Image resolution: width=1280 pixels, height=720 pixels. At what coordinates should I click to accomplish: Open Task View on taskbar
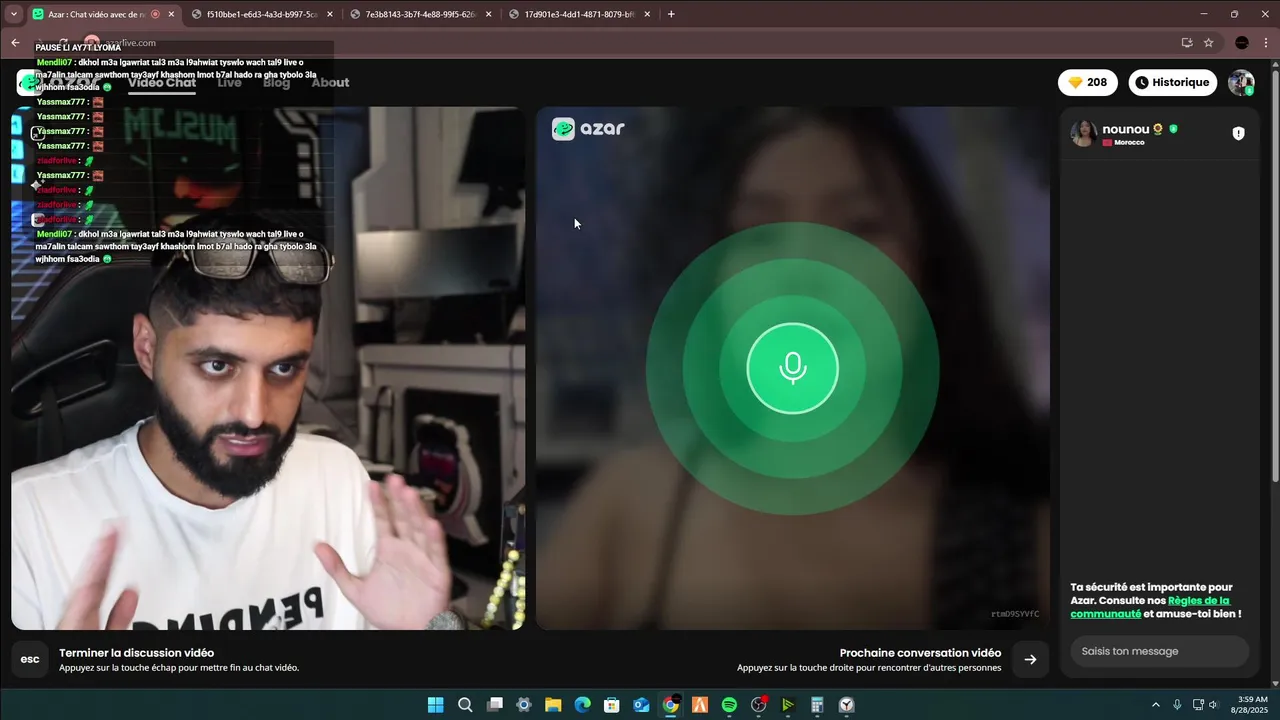click(x=494, y=705)
